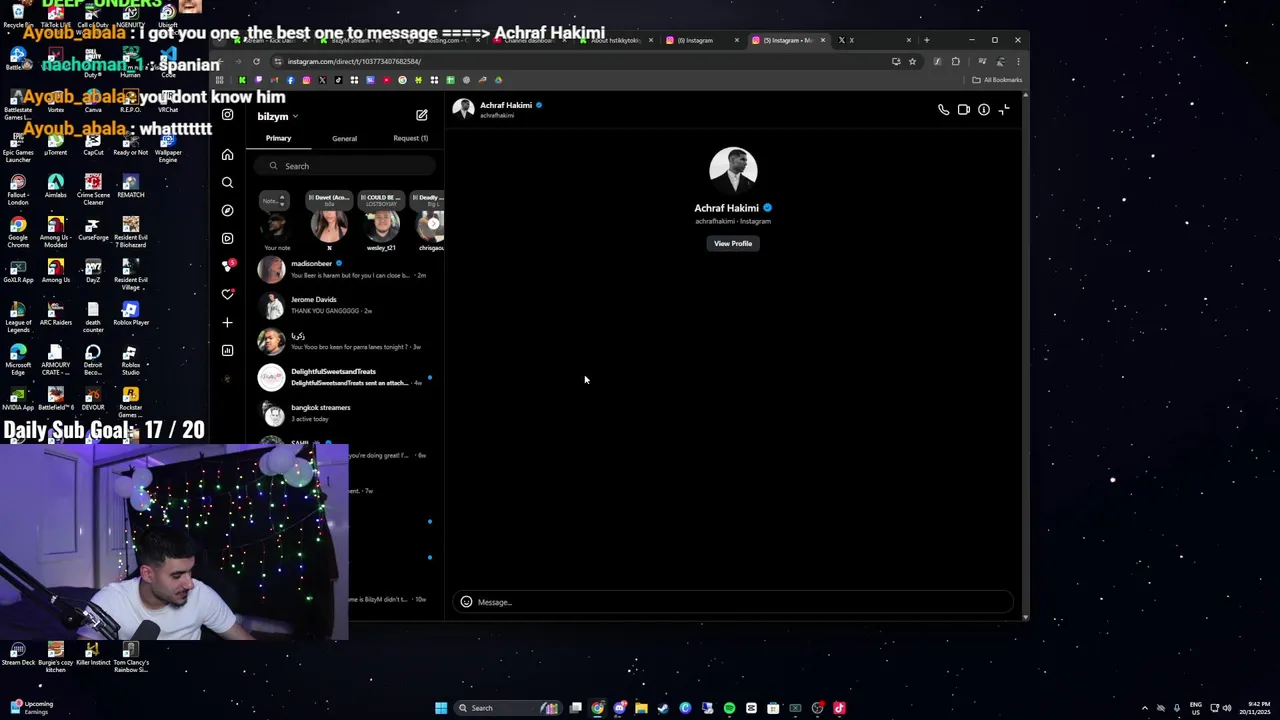The height and width of the screenshot is (720, 1280).
Task: Open DayZ desktop shortcut
Action: coord(93,270)
